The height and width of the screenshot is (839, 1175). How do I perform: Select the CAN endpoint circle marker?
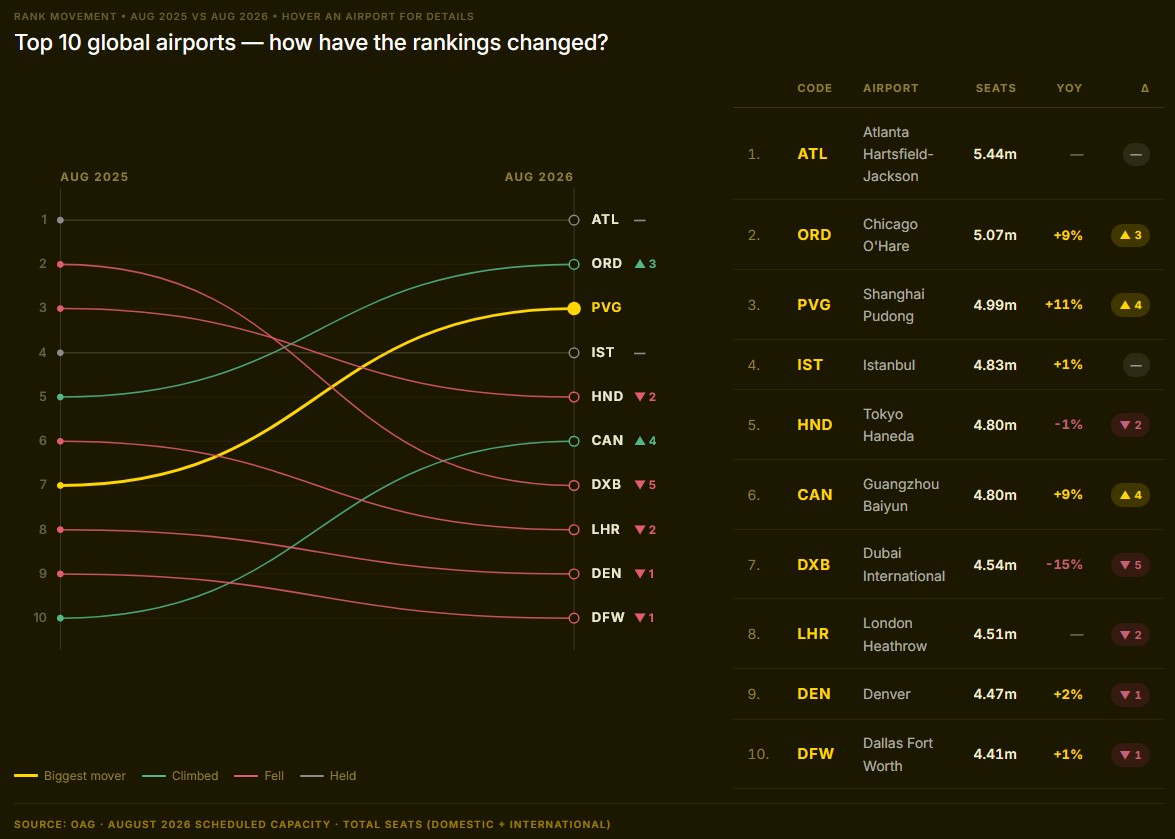coord(574,441)
